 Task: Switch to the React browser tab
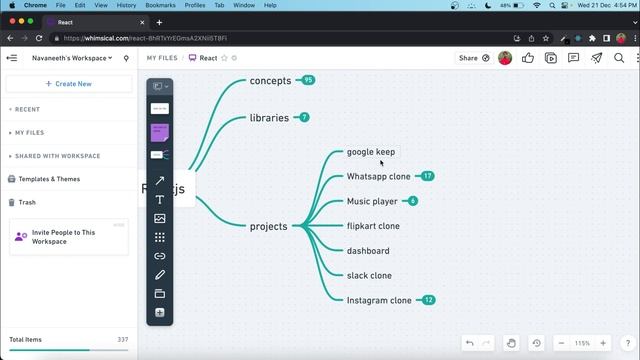[x=96, y=22]
